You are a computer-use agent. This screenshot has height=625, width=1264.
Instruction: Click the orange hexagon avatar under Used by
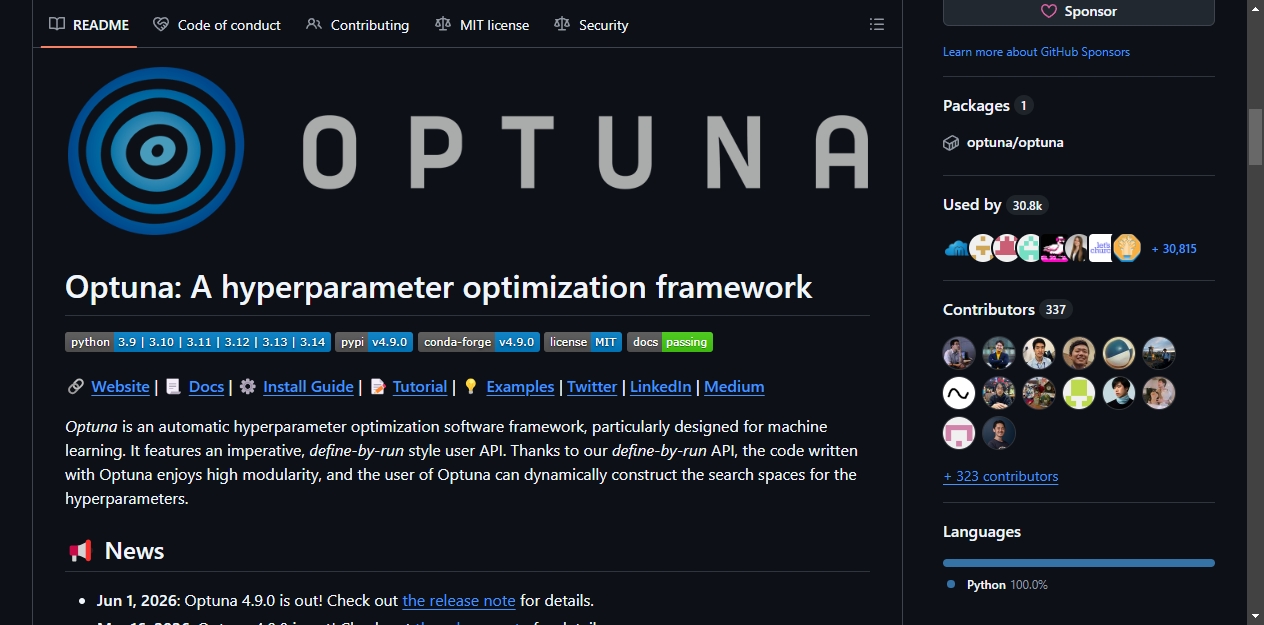tap(1128, 248)
